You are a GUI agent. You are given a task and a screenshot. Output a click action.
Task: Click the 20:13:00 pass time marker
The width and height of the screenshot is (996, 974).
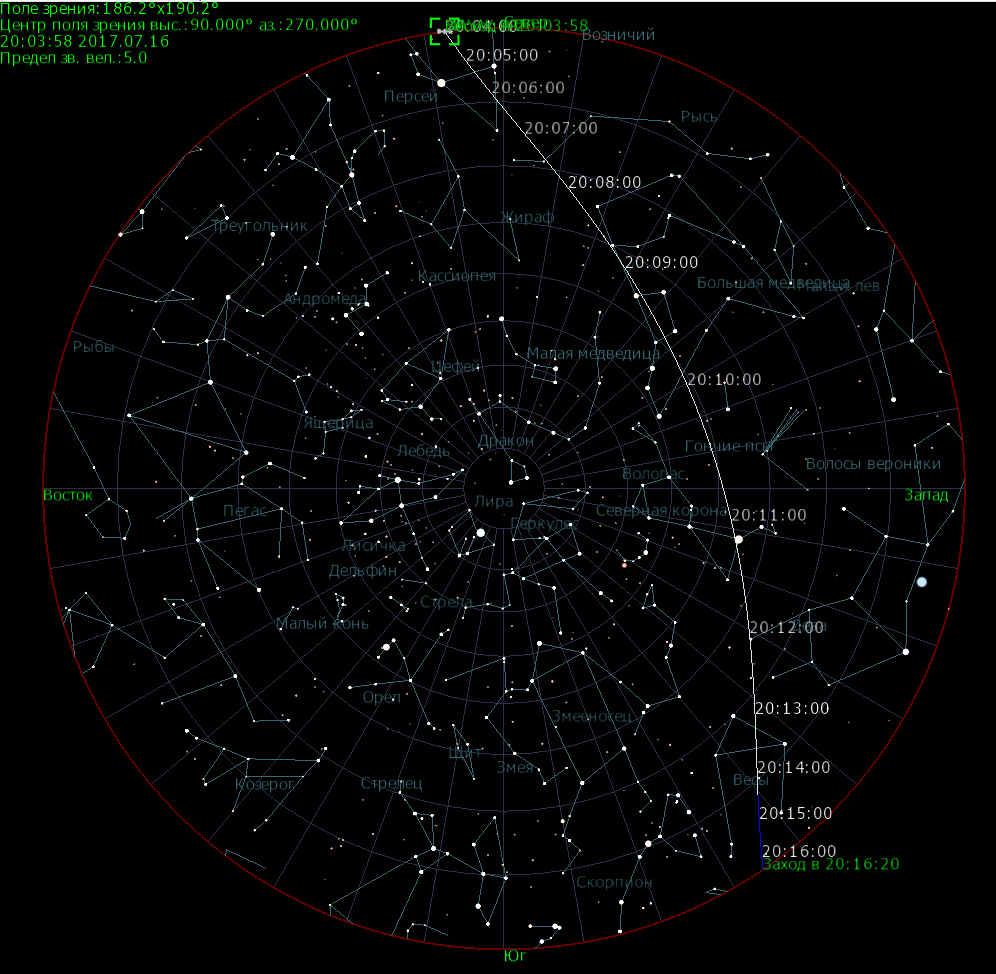point(791,708)
